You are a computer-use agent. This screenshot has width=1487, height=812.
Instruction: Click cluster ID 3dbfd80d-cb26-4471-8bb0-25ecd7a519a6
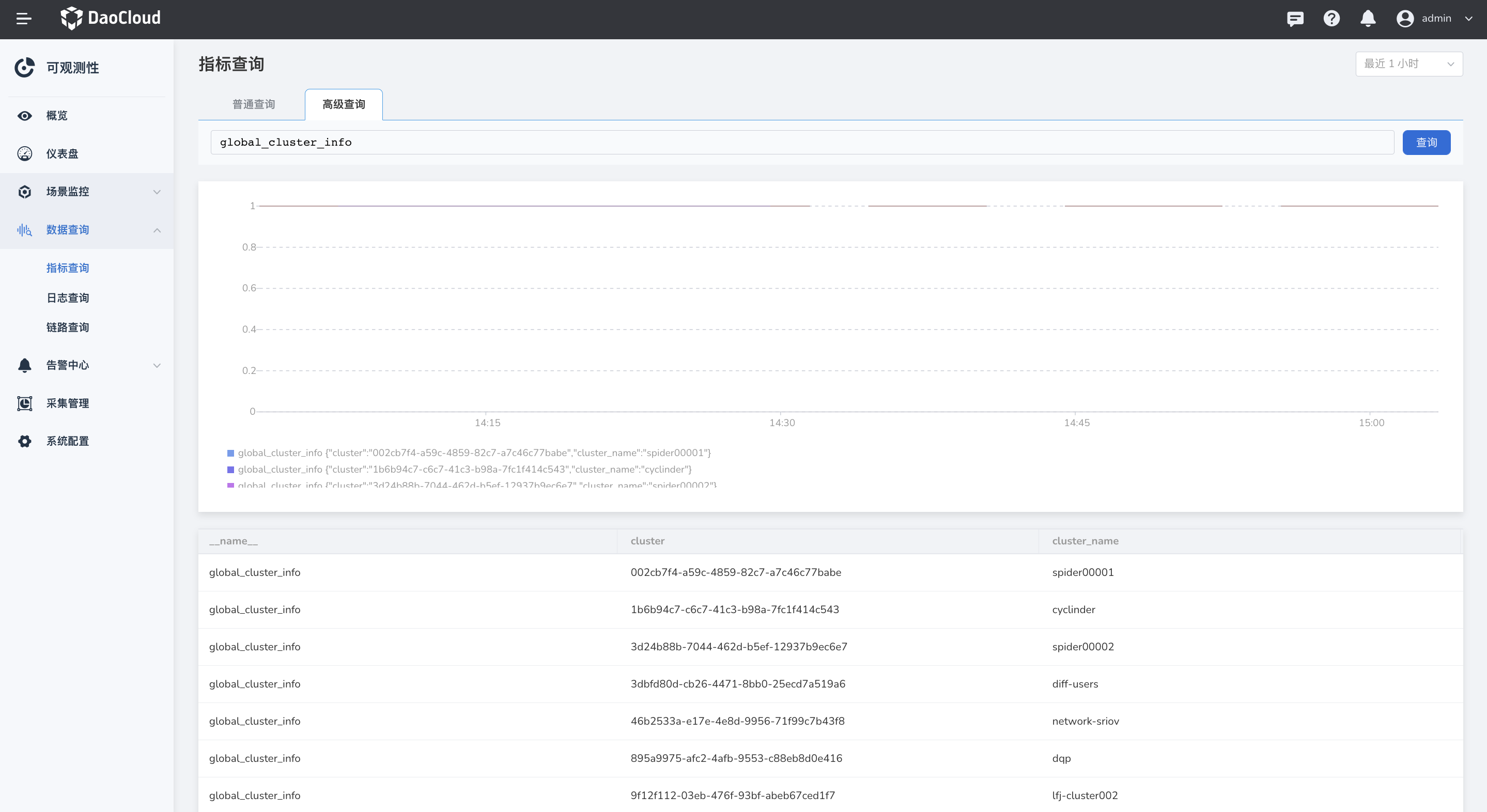click(737, 684)
